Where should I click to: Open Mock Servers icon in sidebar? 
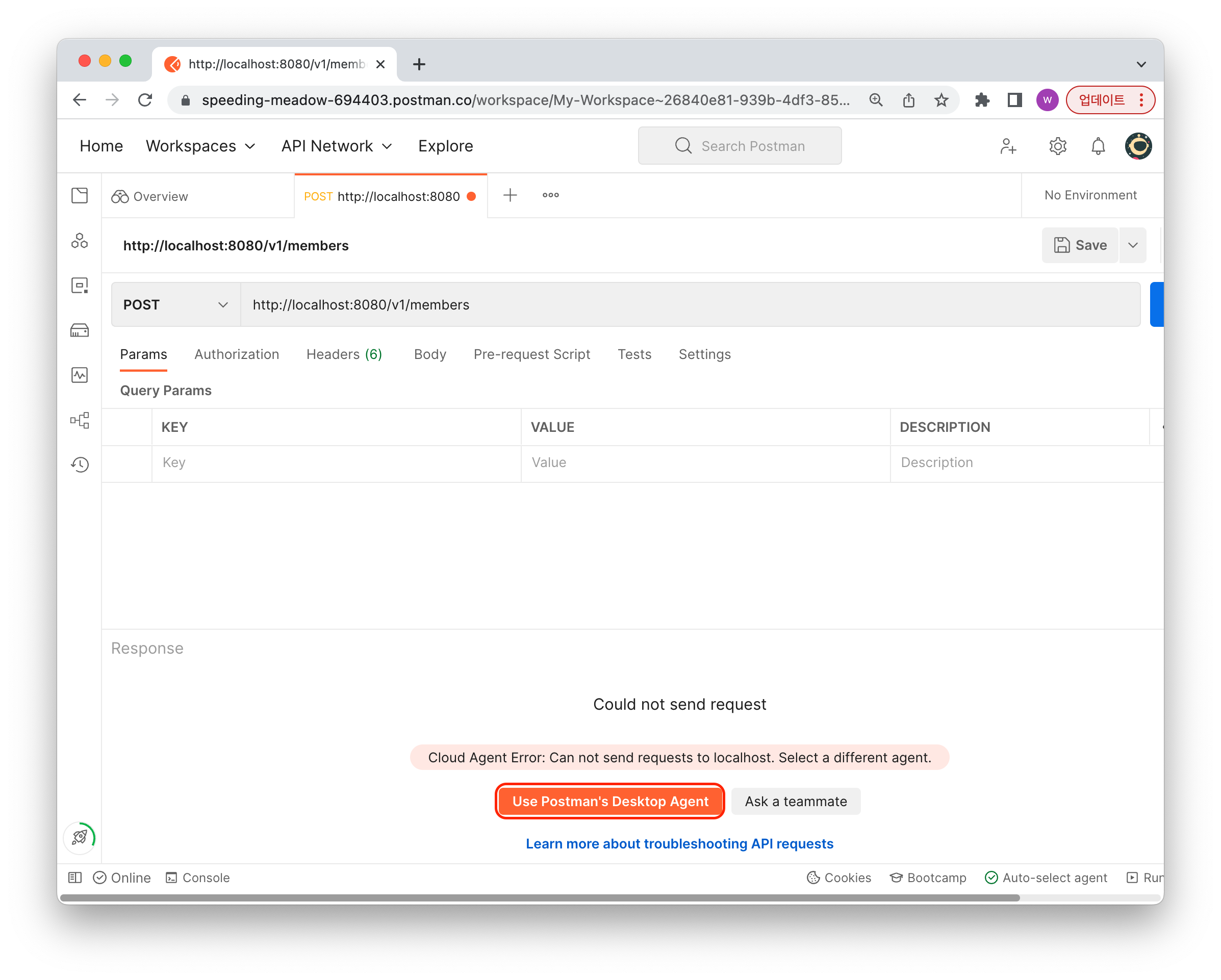coord(79,330)
